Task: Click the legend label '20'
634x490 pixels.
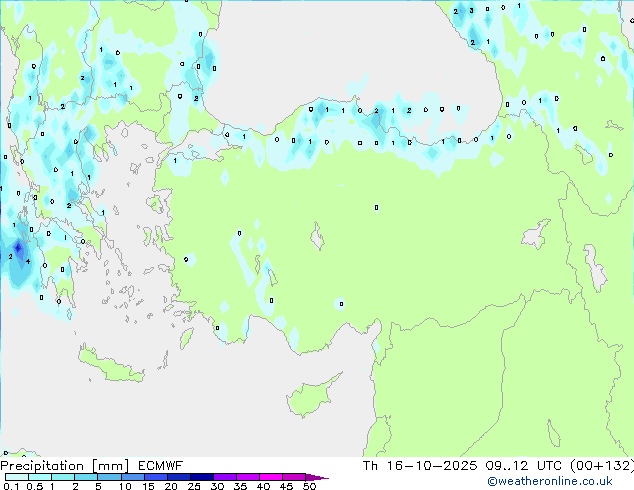Action: pos(171,486)
